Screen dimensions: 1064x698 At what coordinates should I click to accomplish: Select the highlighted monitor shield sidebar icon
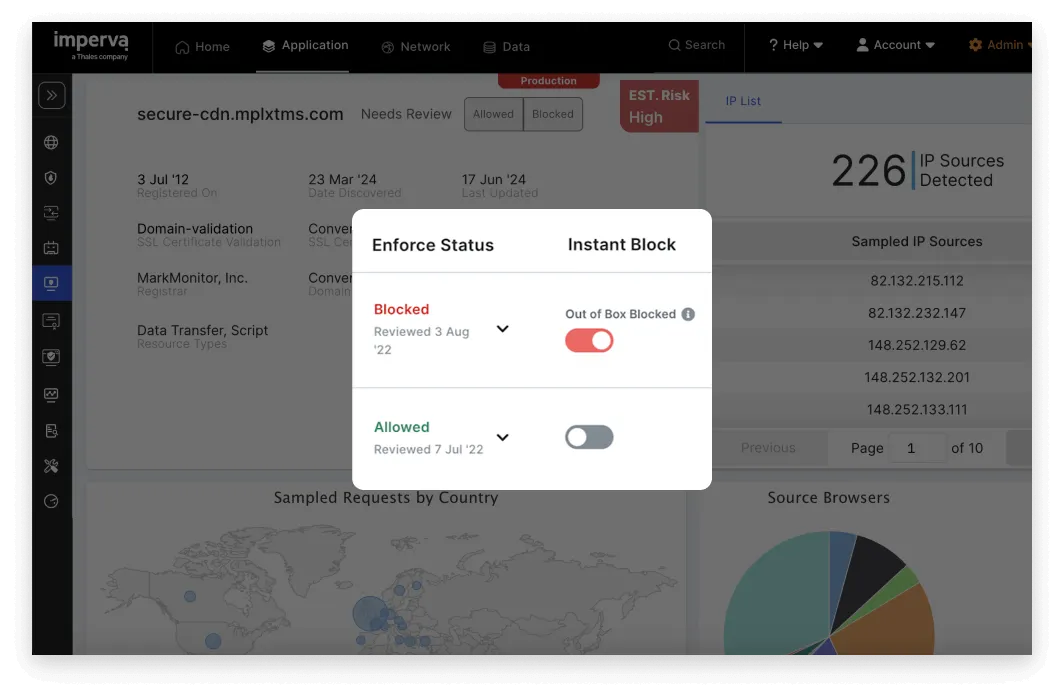point(52,283)
